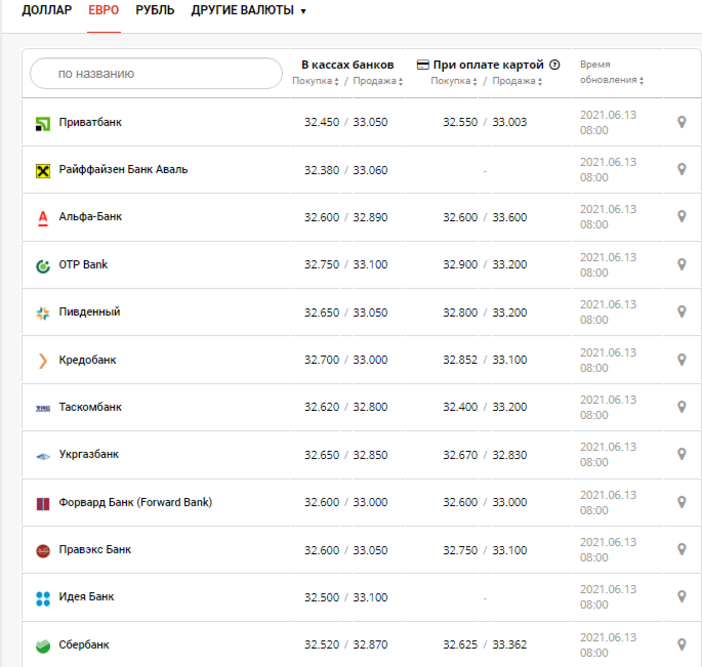Switch to the РУБЛЬ tab
Screen dimensions: 702x667
click(x=155, y=10)
